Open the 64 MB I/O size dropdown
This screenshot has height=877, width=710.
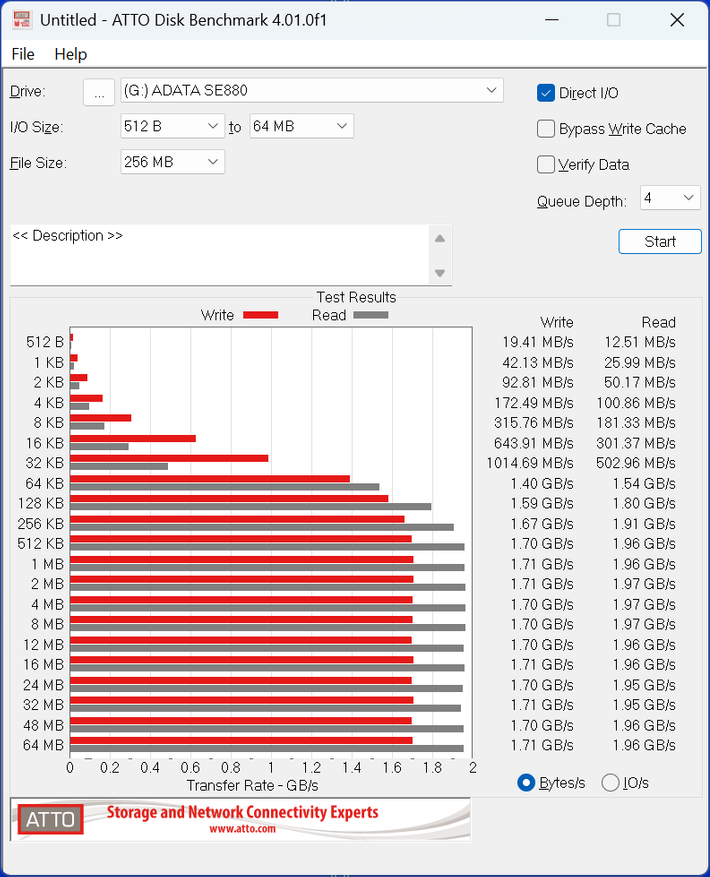(x=302, y=126)
